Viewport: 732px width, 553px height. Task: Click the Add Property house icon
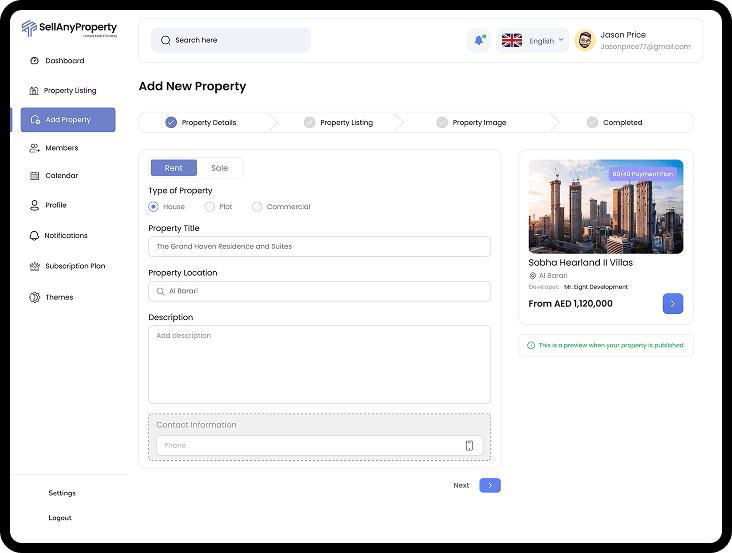coord(35,119)
